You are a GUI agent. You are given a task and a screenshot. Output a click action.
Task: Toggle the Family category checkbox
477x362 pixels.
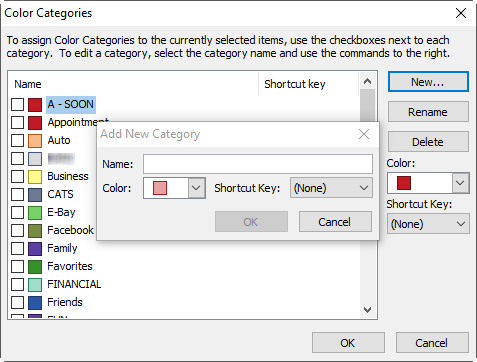point(17,248)
